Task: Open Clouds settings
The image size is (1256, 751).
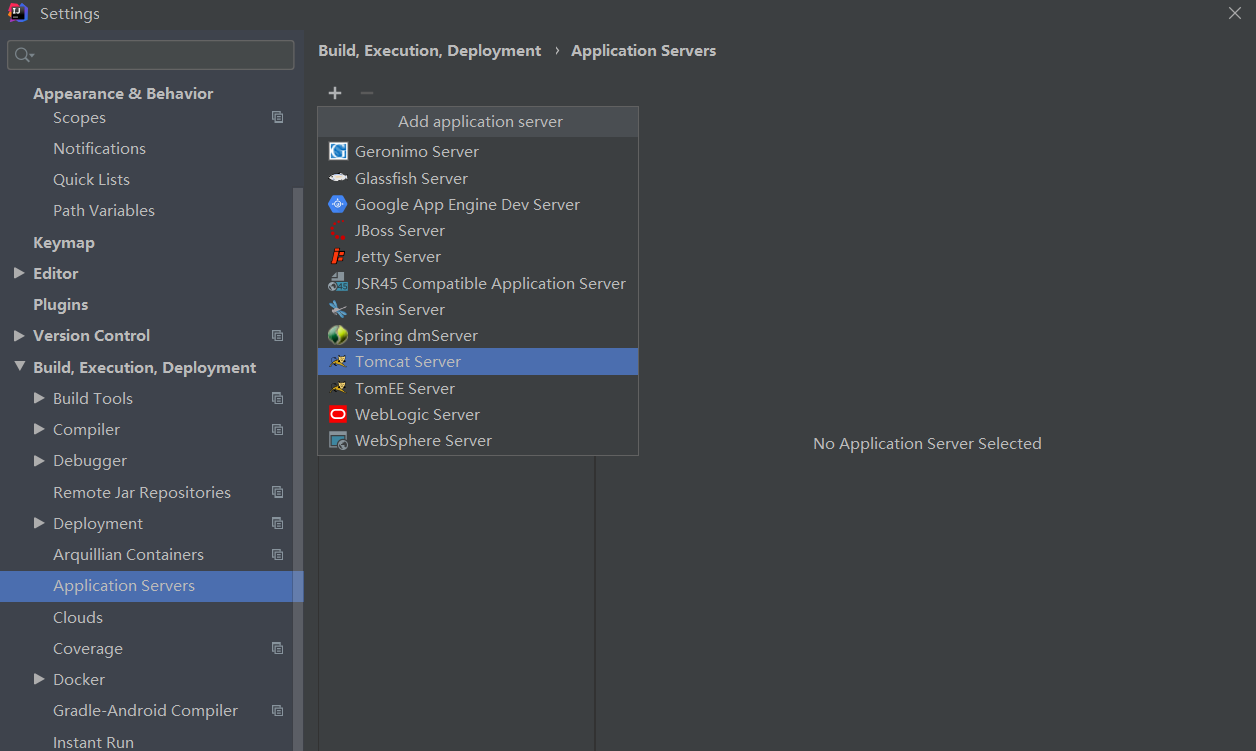Action: tap(78, 618)
